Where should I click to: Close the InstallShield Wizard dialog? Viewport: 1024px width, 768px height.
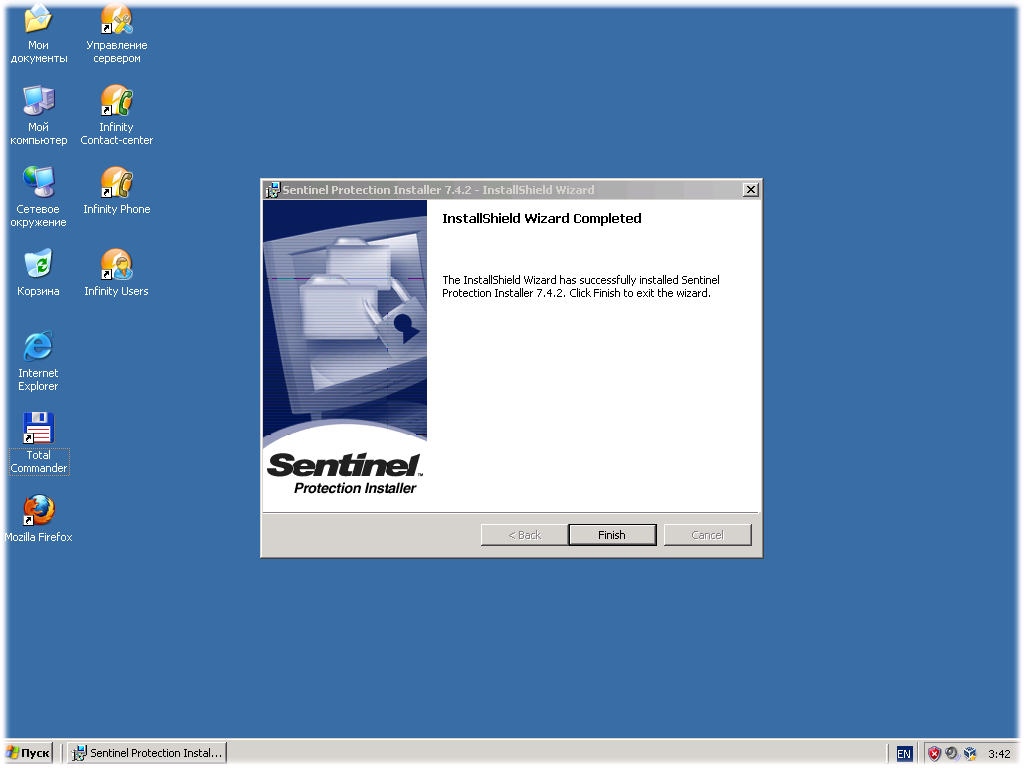tap(751, 190)
